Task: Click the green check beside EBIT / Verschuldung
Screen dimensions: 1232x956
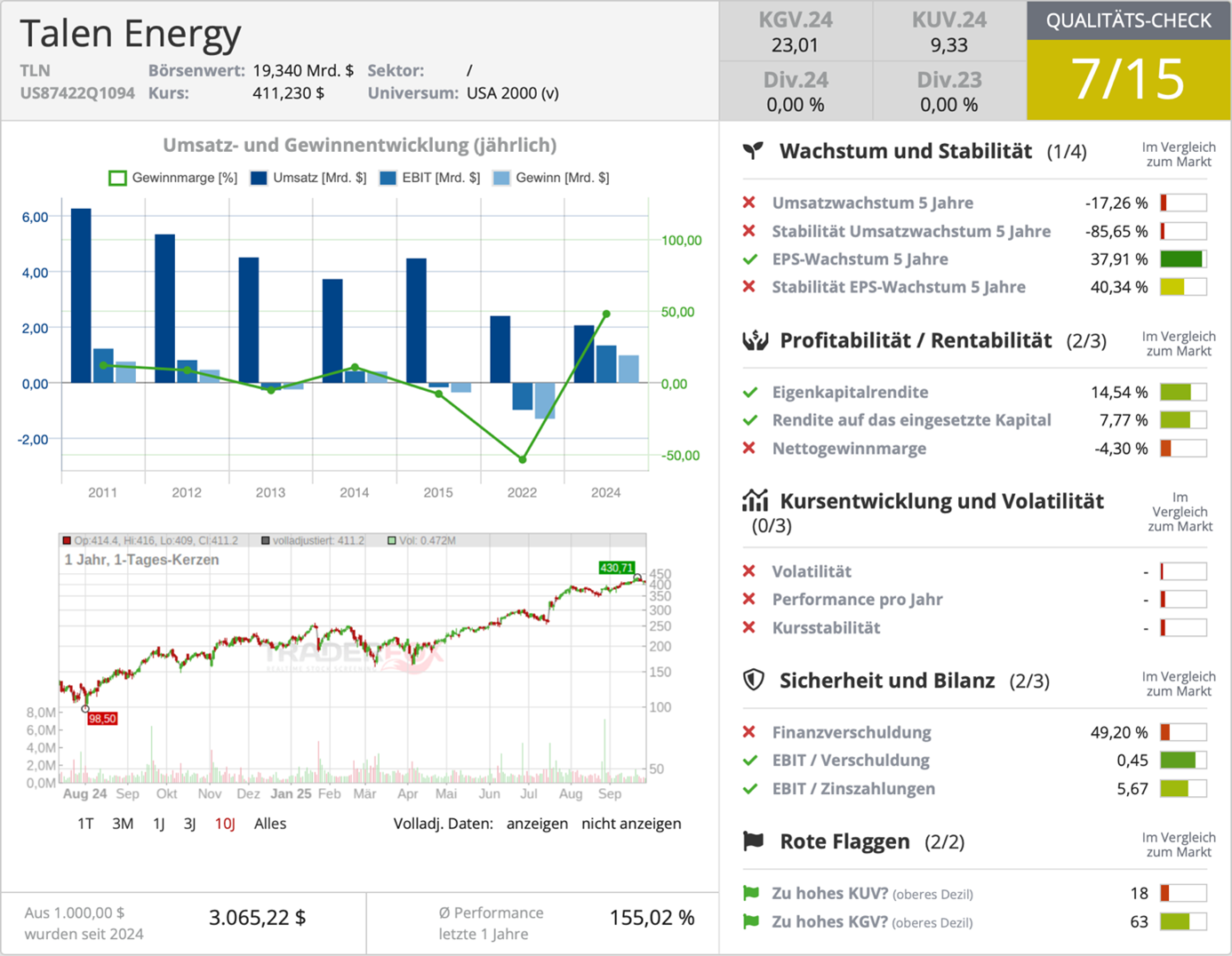Action: 750,761
